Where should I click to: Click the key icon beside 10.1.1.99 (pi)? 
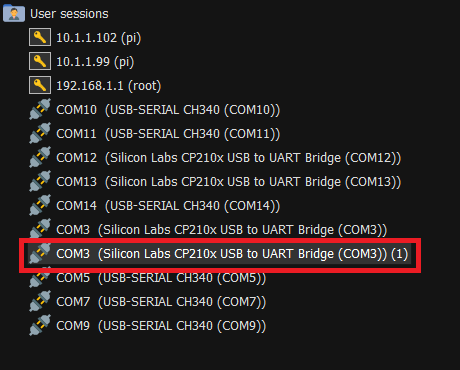click(x=40, y=61)
